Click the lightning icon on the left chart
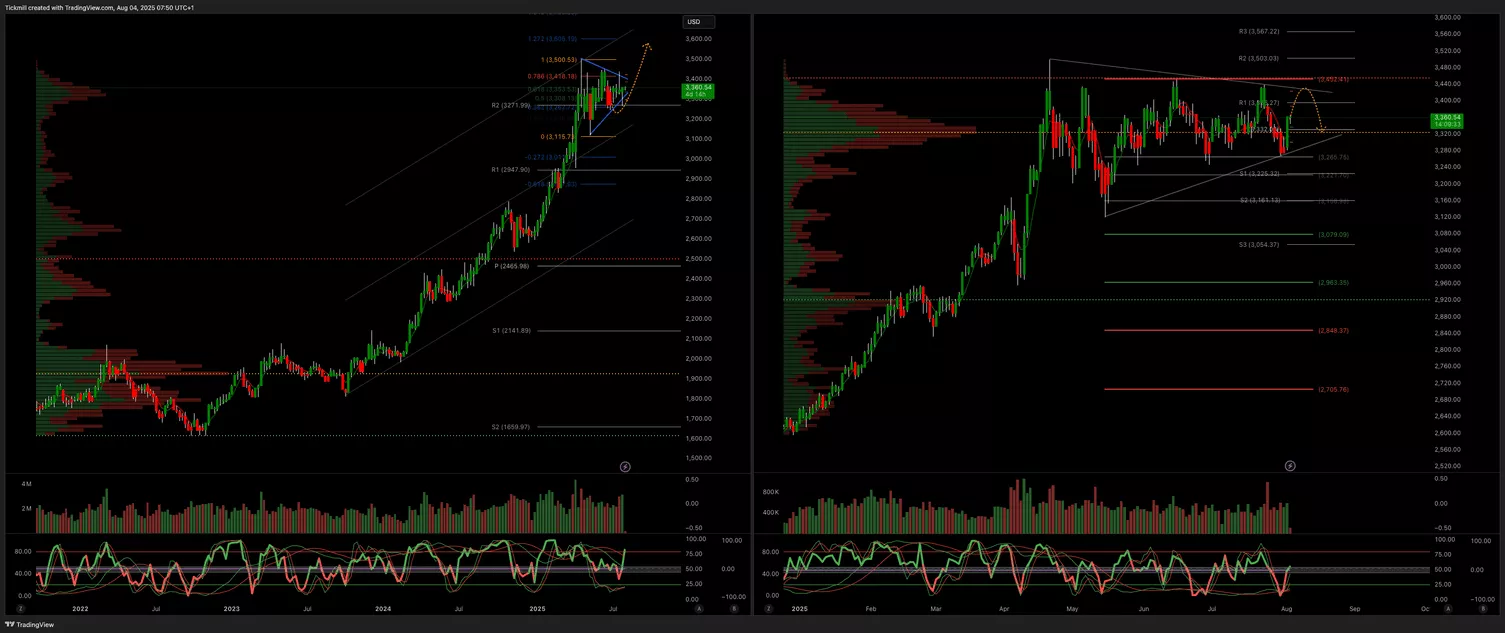Image resolution: width=1505 pixels, height=633 pixels. [x=626, y=466]
